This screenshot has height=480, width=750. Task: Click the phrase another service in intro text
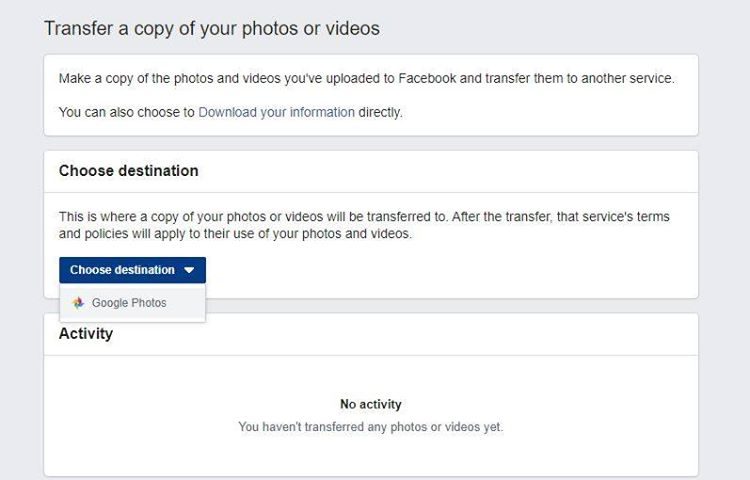(x=628, y=78)
